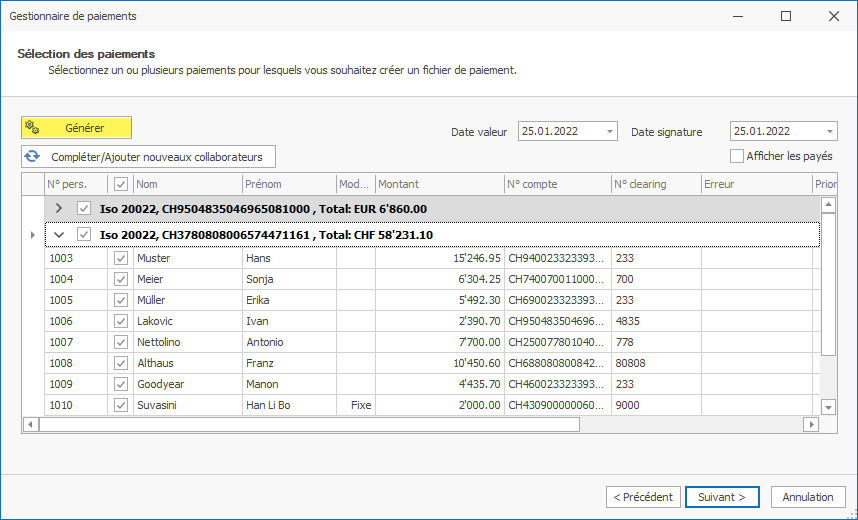The height and width of the screenshot is (520, 858).
Task: Toggle the select-all checkbox in column header
Action: point(121,184)
